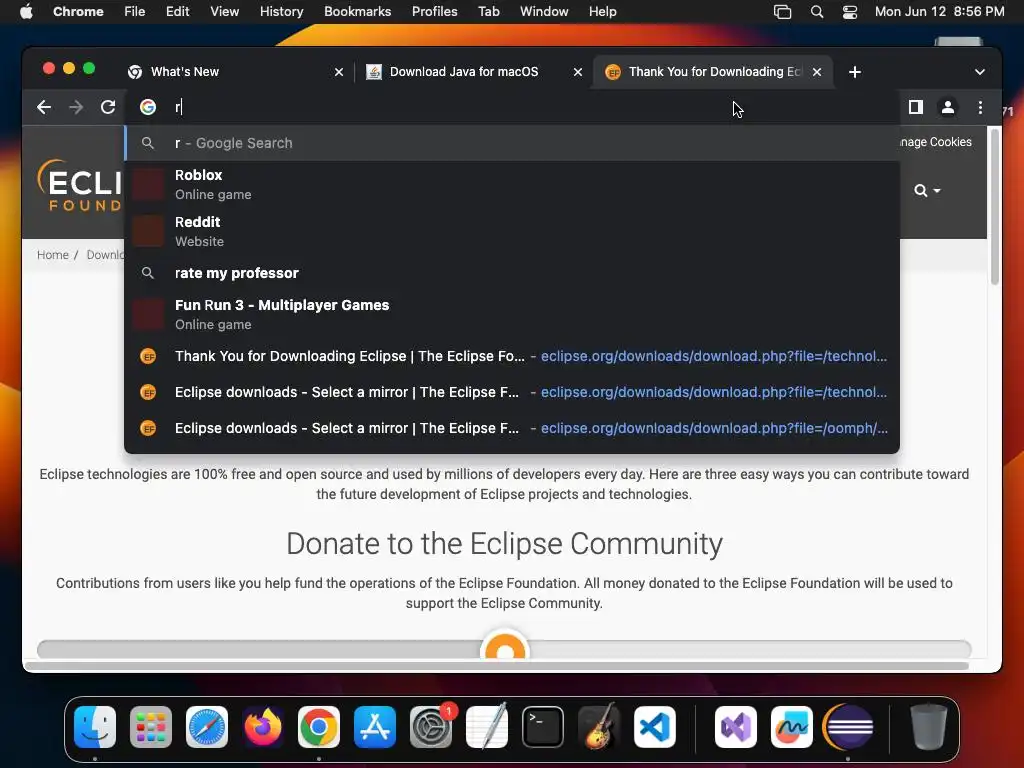The height and width of the screenshot is (768, 1024).
Task: Open first Eclipse downloads Select a mirror suggestion
Action: (x=512, y=392)
